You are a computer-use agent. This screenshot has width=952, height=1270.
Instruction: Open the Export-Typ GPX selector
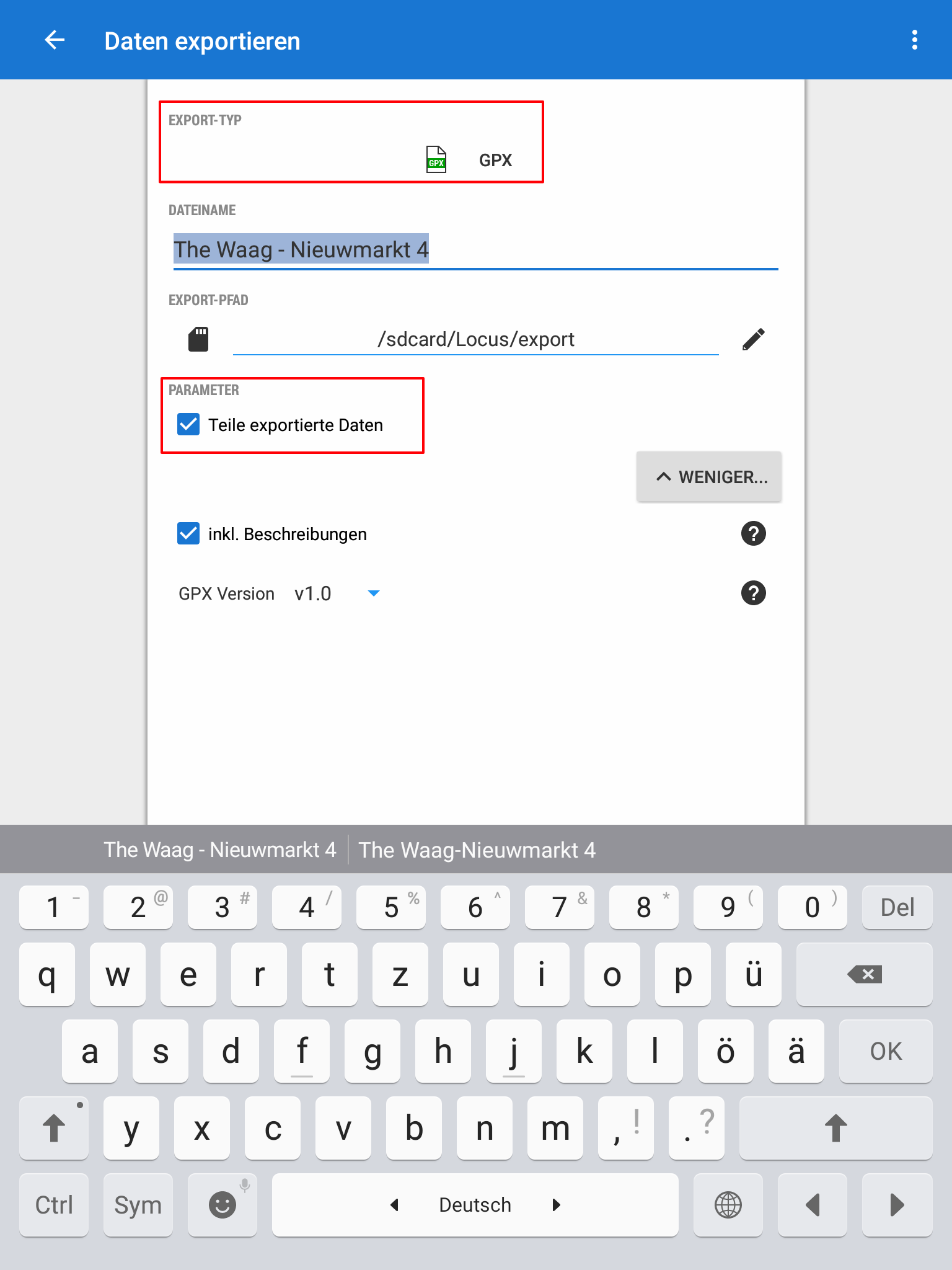471,159
